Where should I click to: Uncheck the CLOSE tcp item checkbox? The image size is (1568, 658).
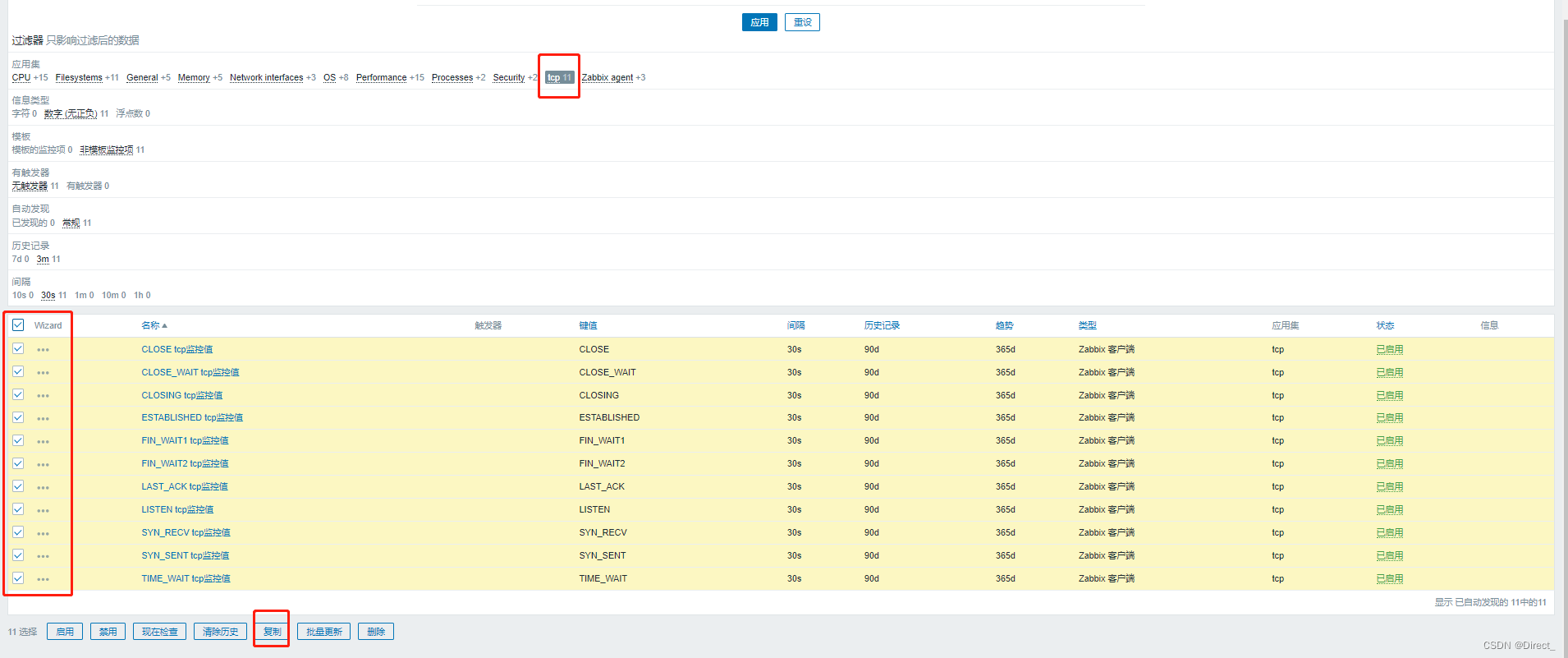pos(18,348)
